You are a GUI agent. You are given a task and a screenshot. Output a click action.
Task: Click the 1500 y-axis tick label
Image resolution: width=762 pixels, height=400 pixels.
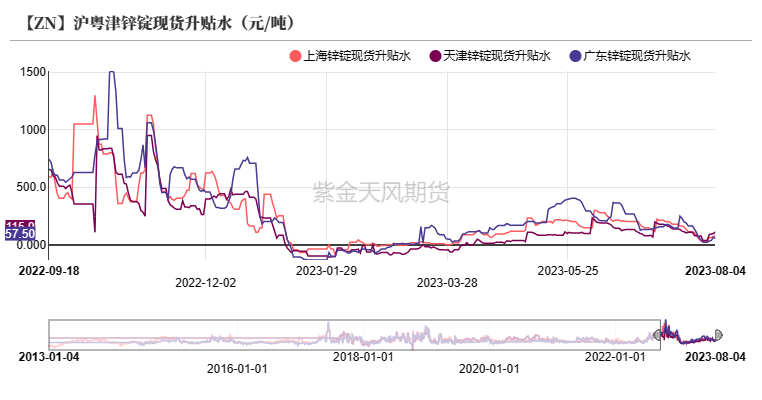32,72
